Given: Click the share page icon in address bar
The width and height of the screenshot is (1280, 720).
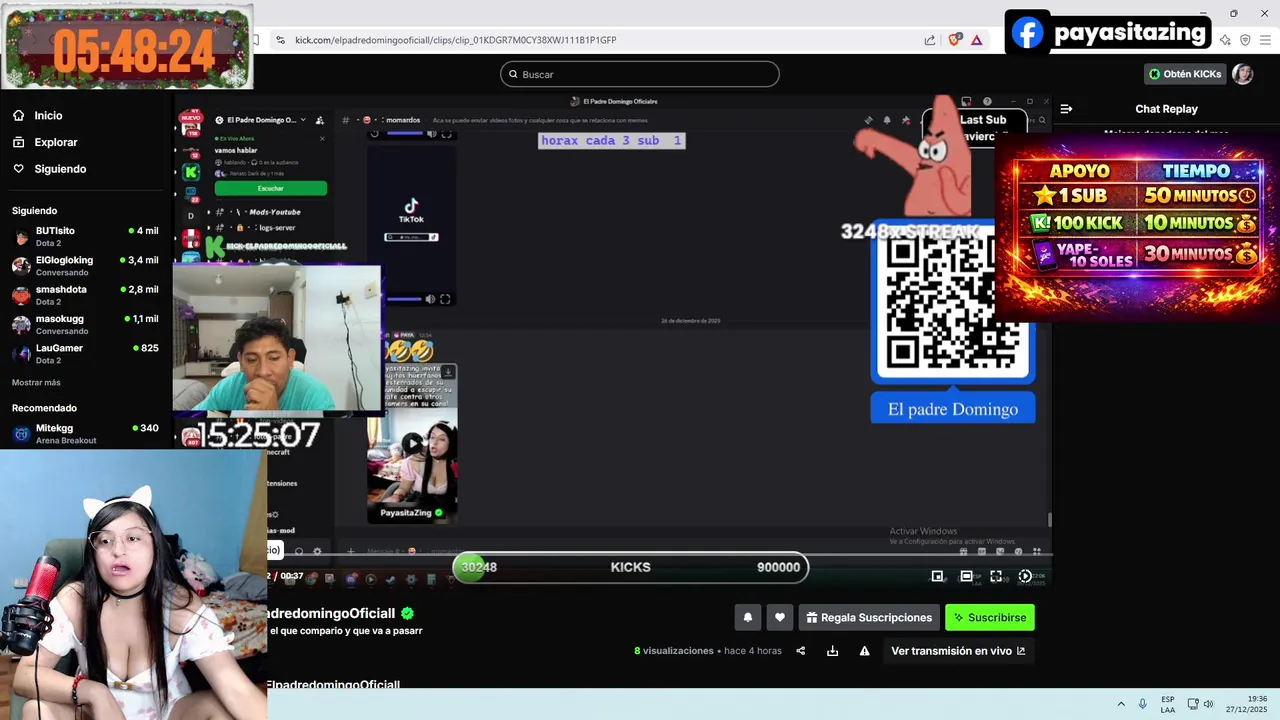Looking at the screenshot, I should pos(930,40).
